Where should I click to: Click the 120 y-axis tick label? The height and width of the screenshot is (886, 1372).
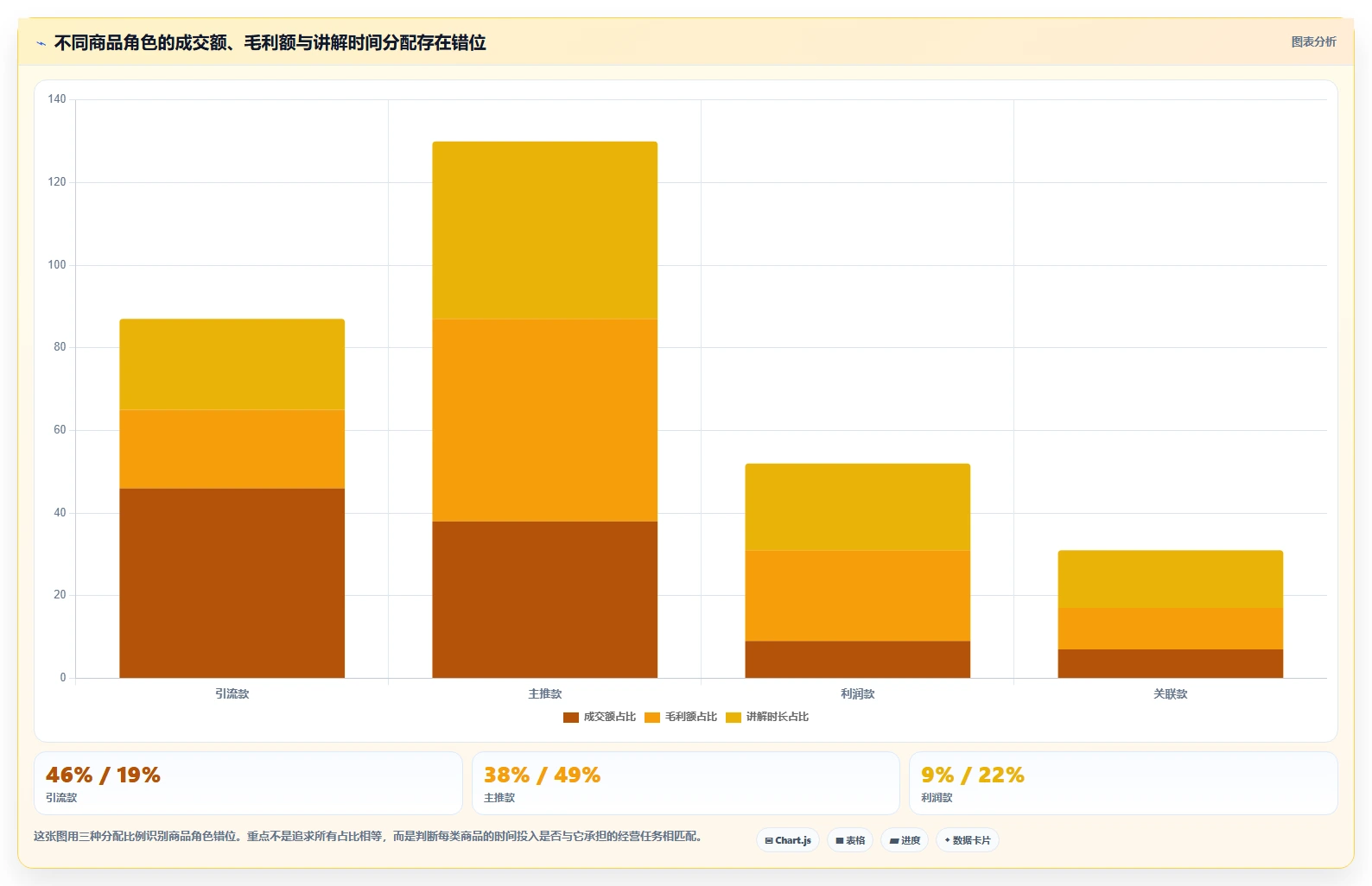(57, 182)
